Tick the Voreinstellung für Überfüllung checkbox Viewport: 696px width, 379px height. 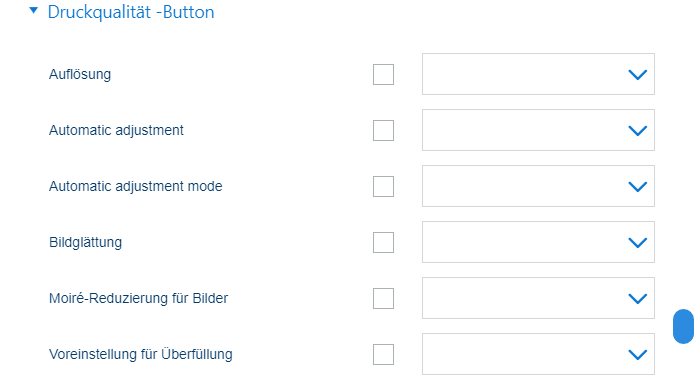click(384, 354)
